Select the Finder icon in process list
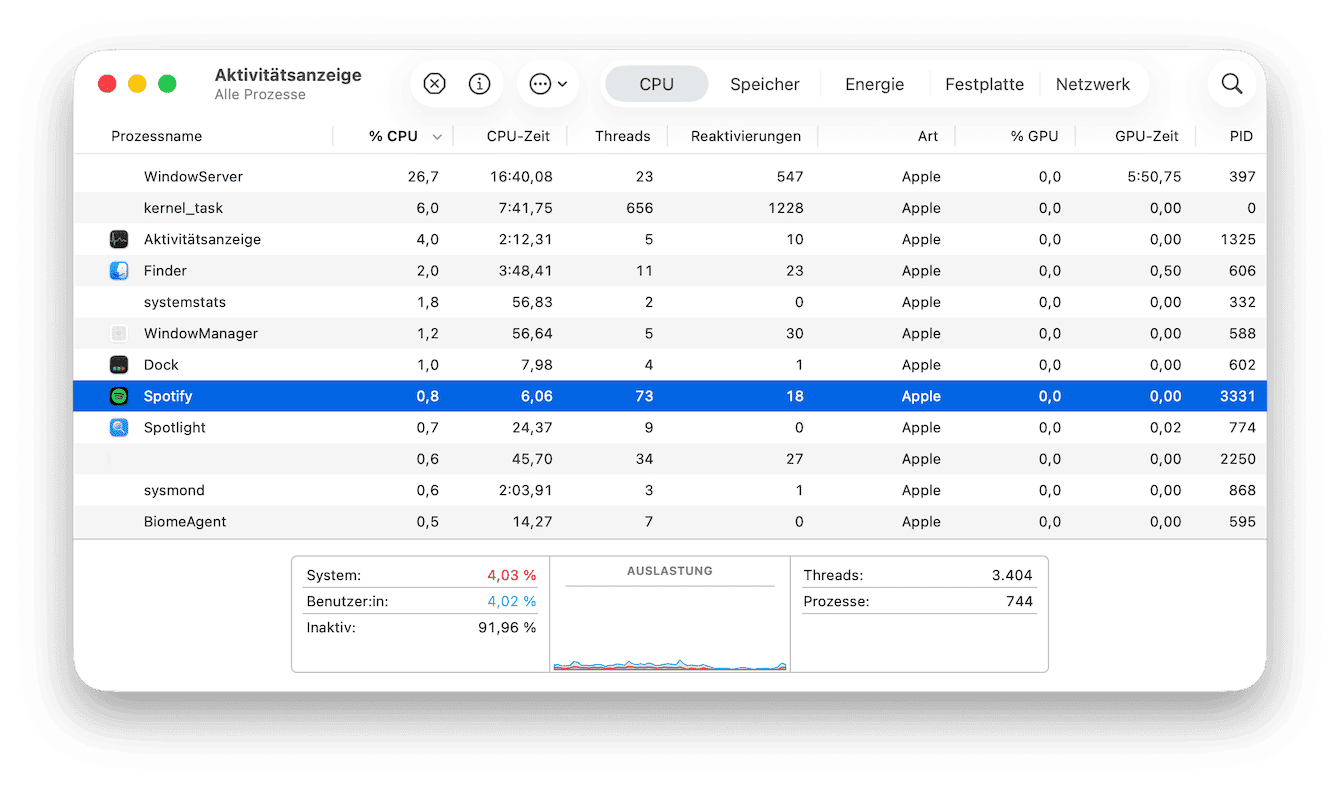The height and width of the screenshot is (788, 1340). click(x=119, y=271)
